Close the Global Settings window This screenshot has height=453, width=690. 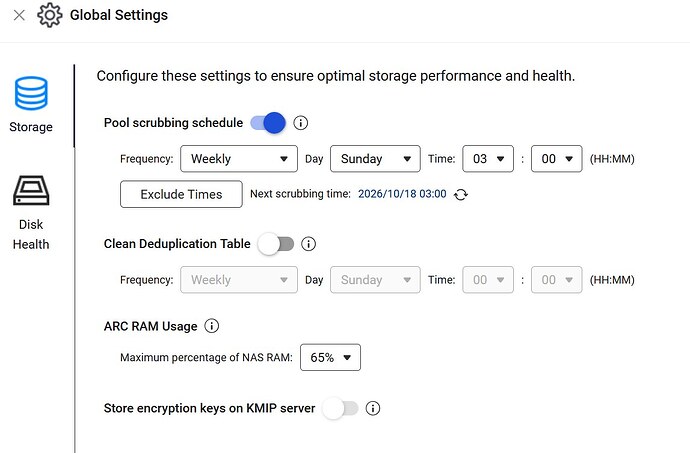[x=19, y=15]
